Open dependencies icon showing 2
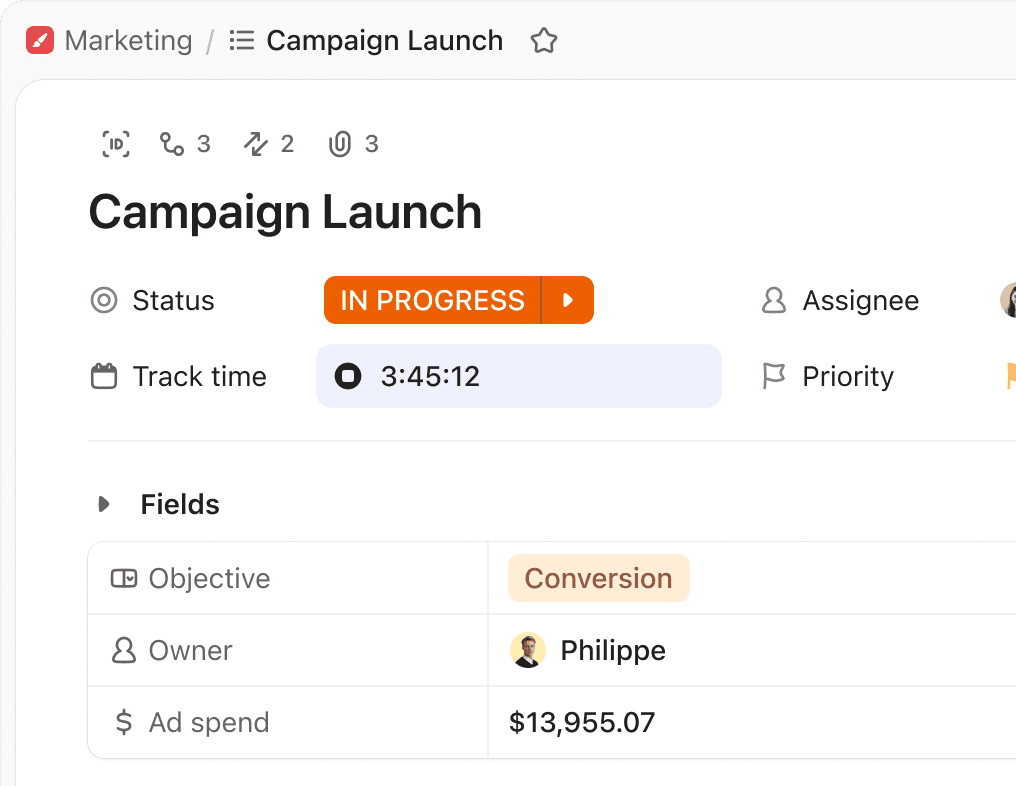 269,144
